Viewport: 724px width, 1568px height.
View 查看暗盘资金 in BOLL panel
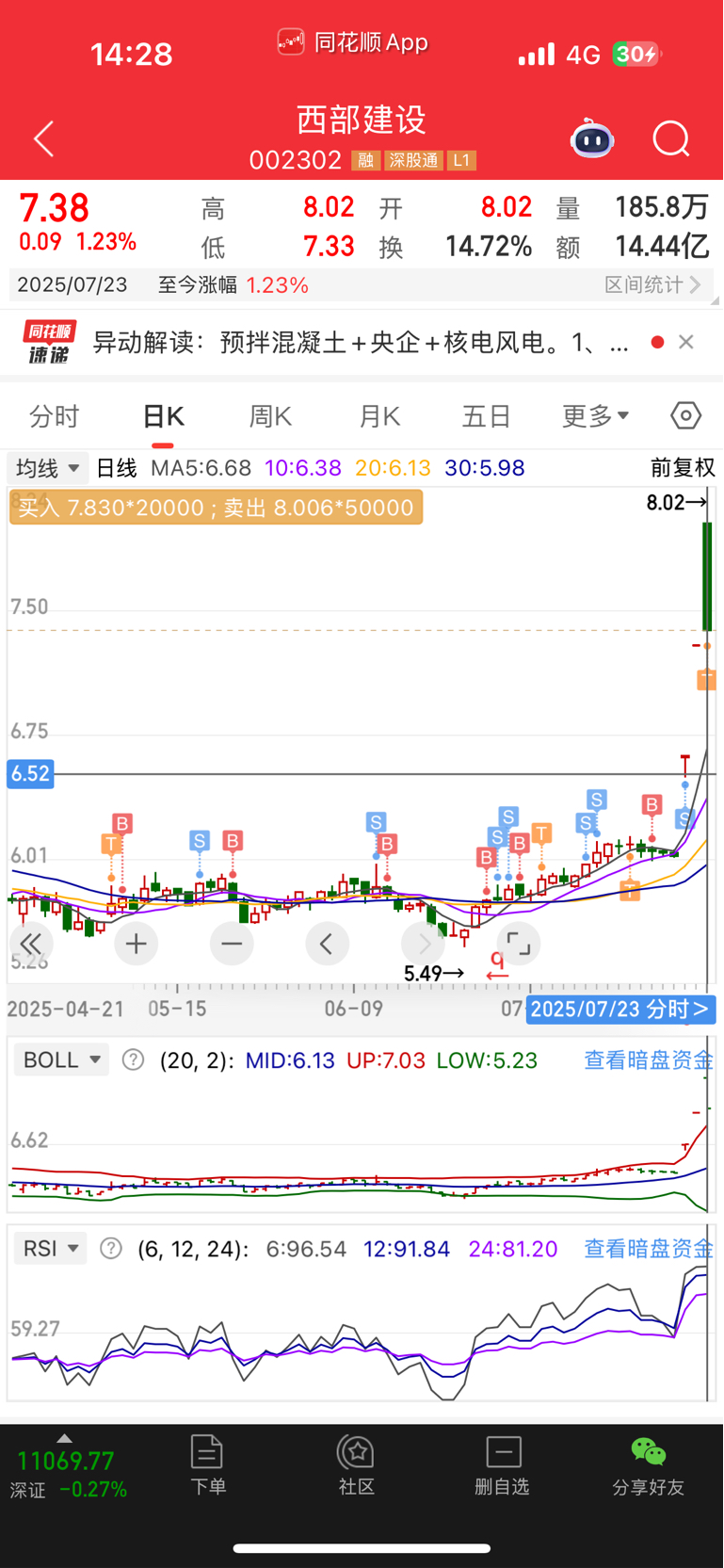[x=649, y=1060]
